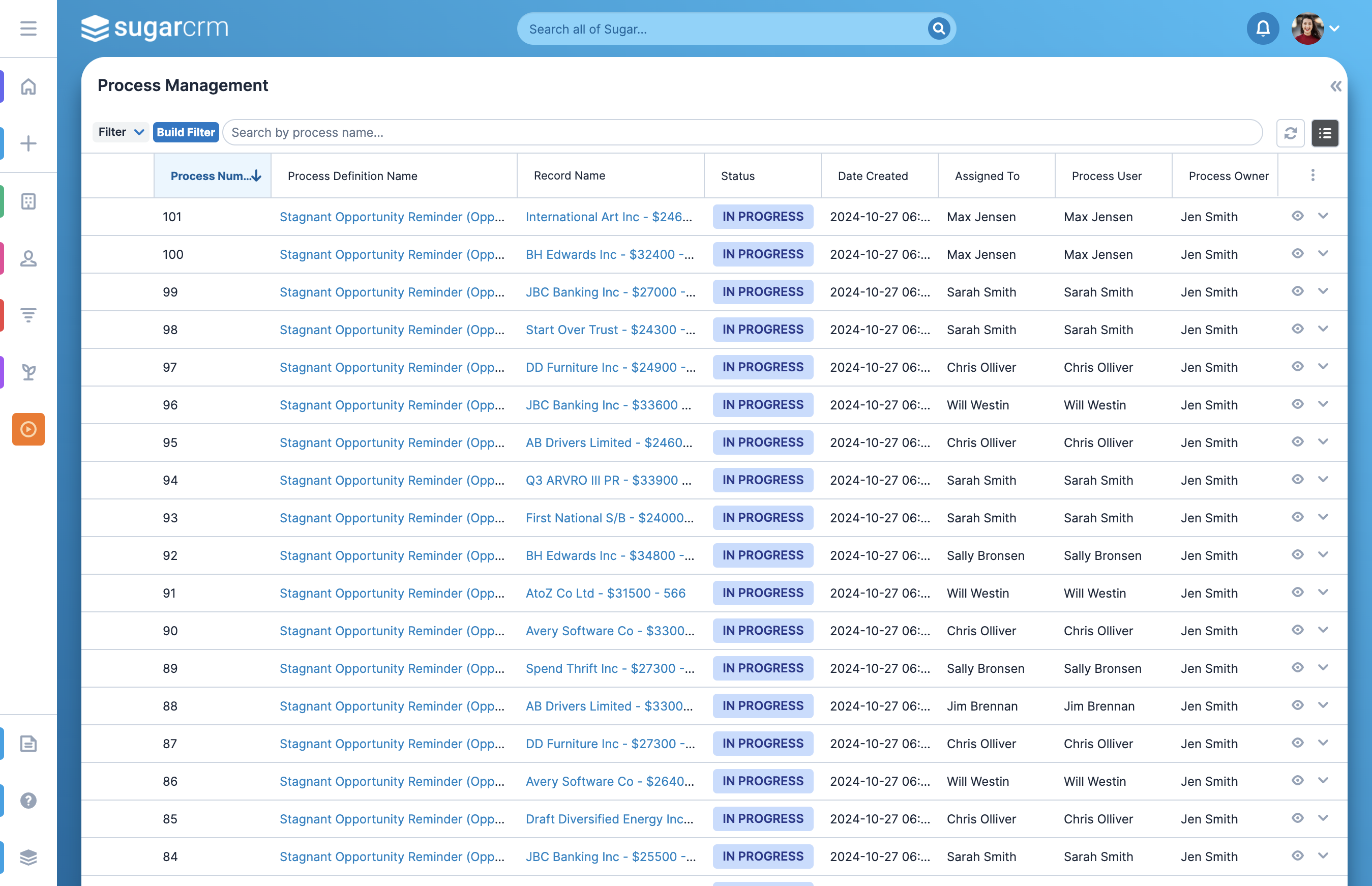Open the Filter dropdown
1372x886 pixels.
pyautogui.click(x=121, y=132)
